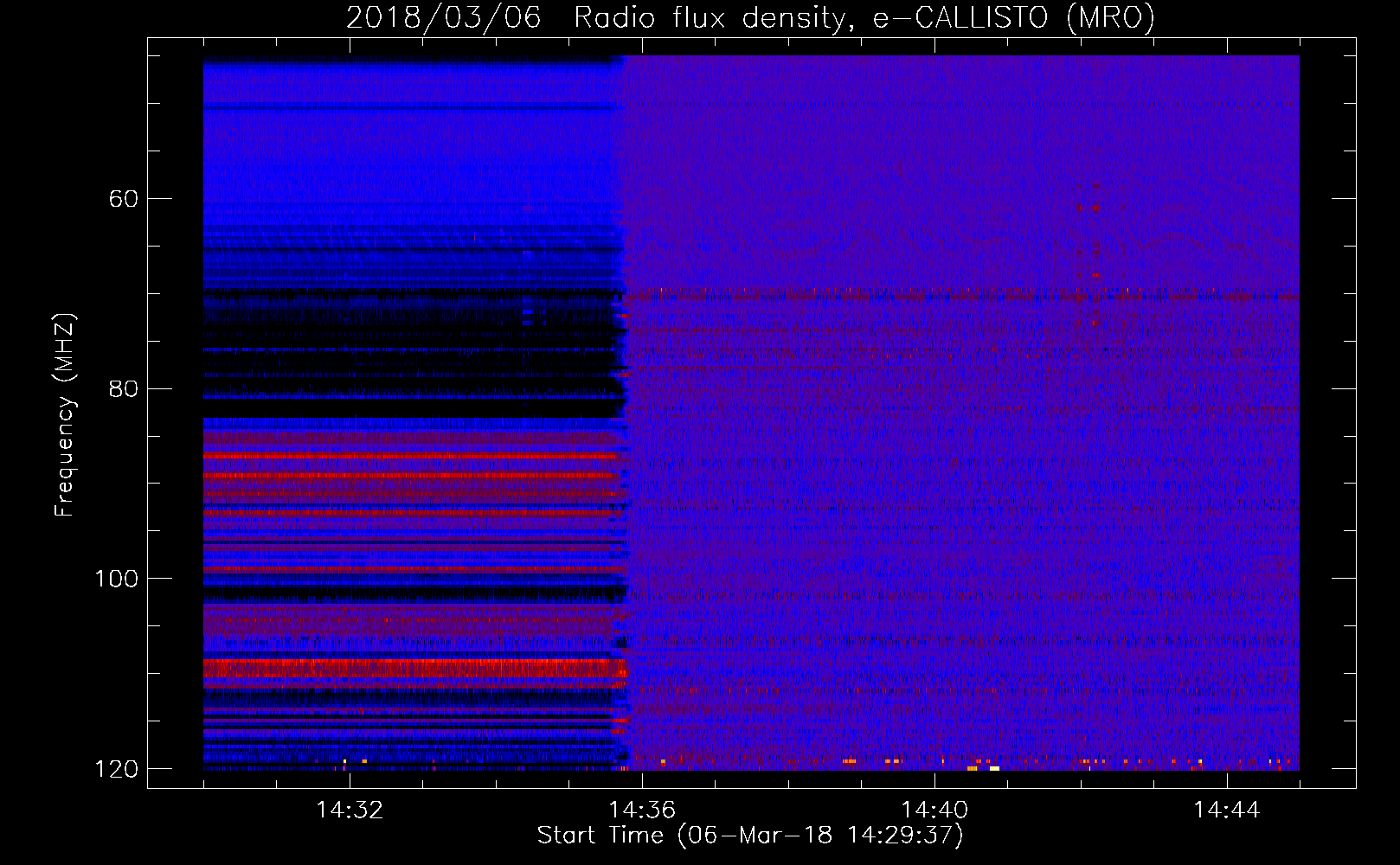Screen dimensions: 1400x865
Task: Click the '14:40' time tick label
Action: pos(934,811)
